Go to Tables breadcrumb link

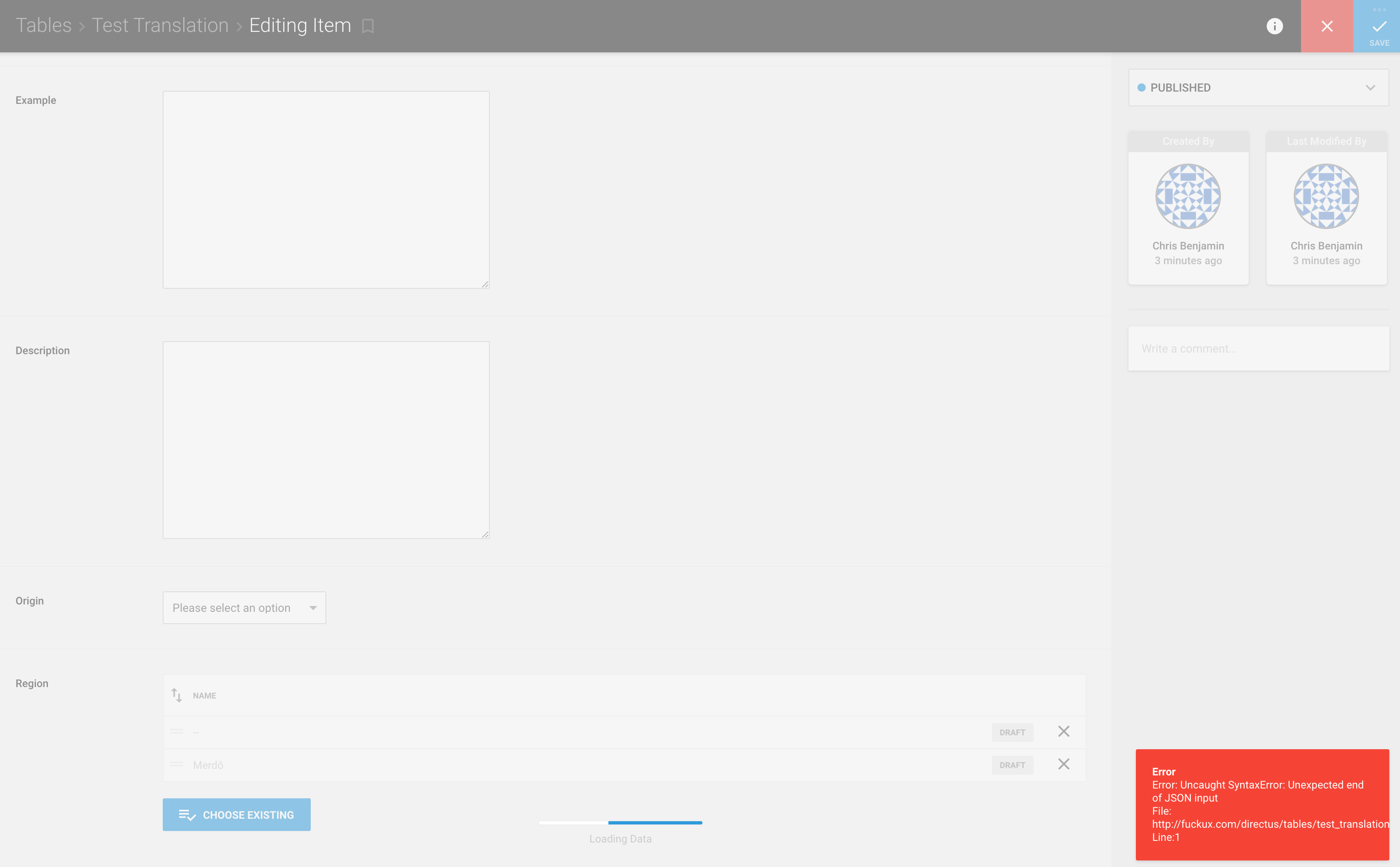coord(44,25)
